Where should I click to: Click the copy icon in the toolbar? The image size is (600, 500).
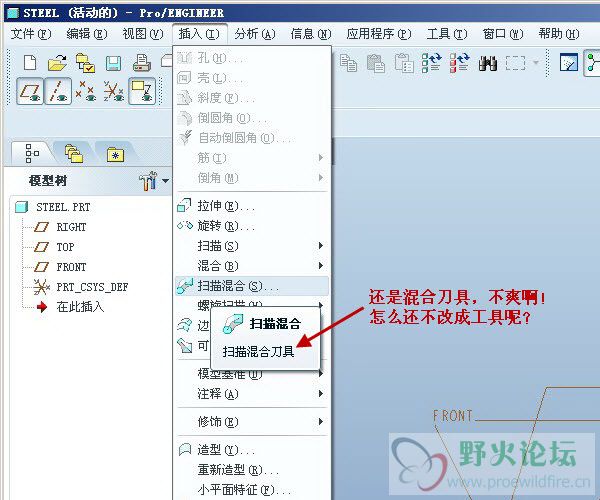click(x=348, y=63)
